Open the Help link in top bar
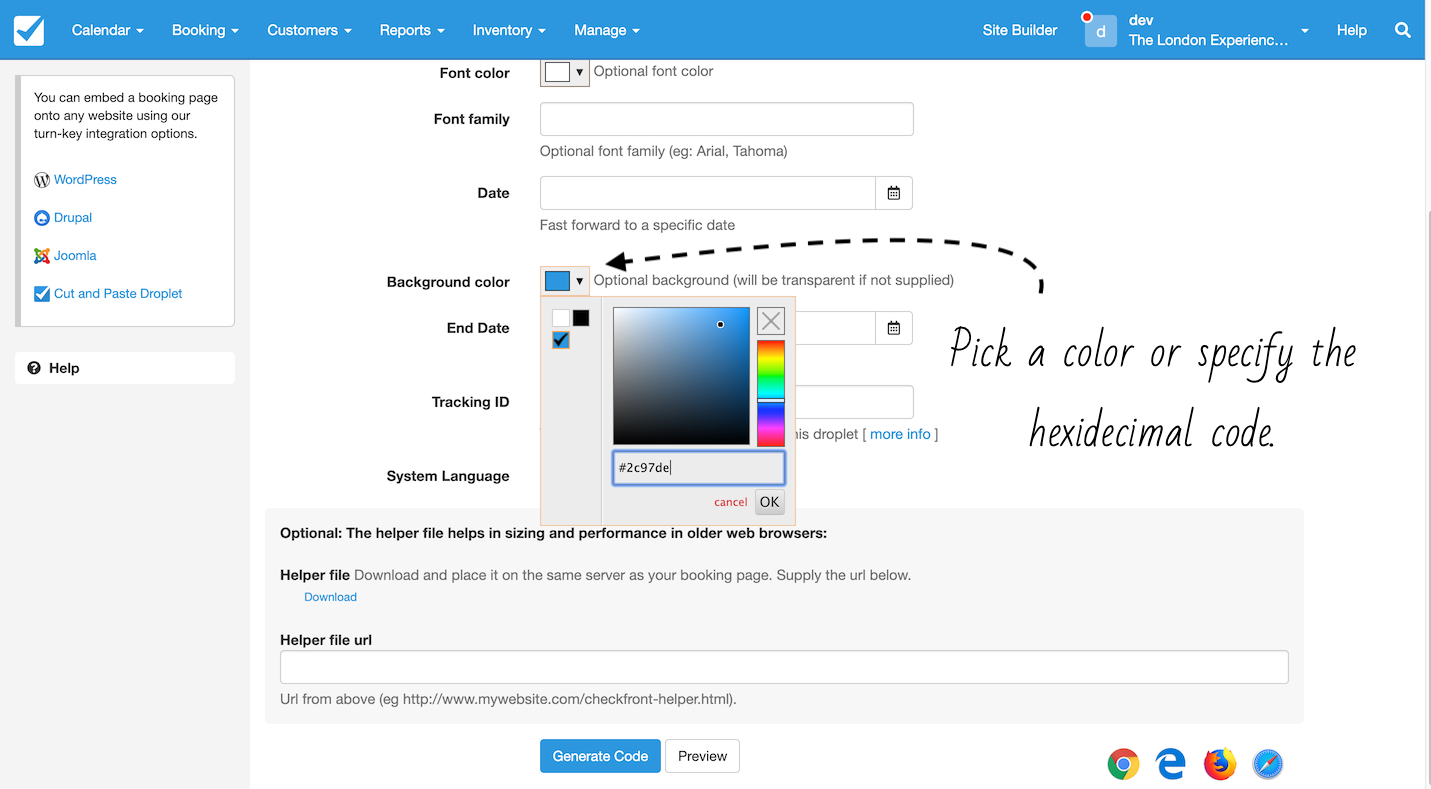This screenshot has height=789, width=1431. pos(1351,30)
